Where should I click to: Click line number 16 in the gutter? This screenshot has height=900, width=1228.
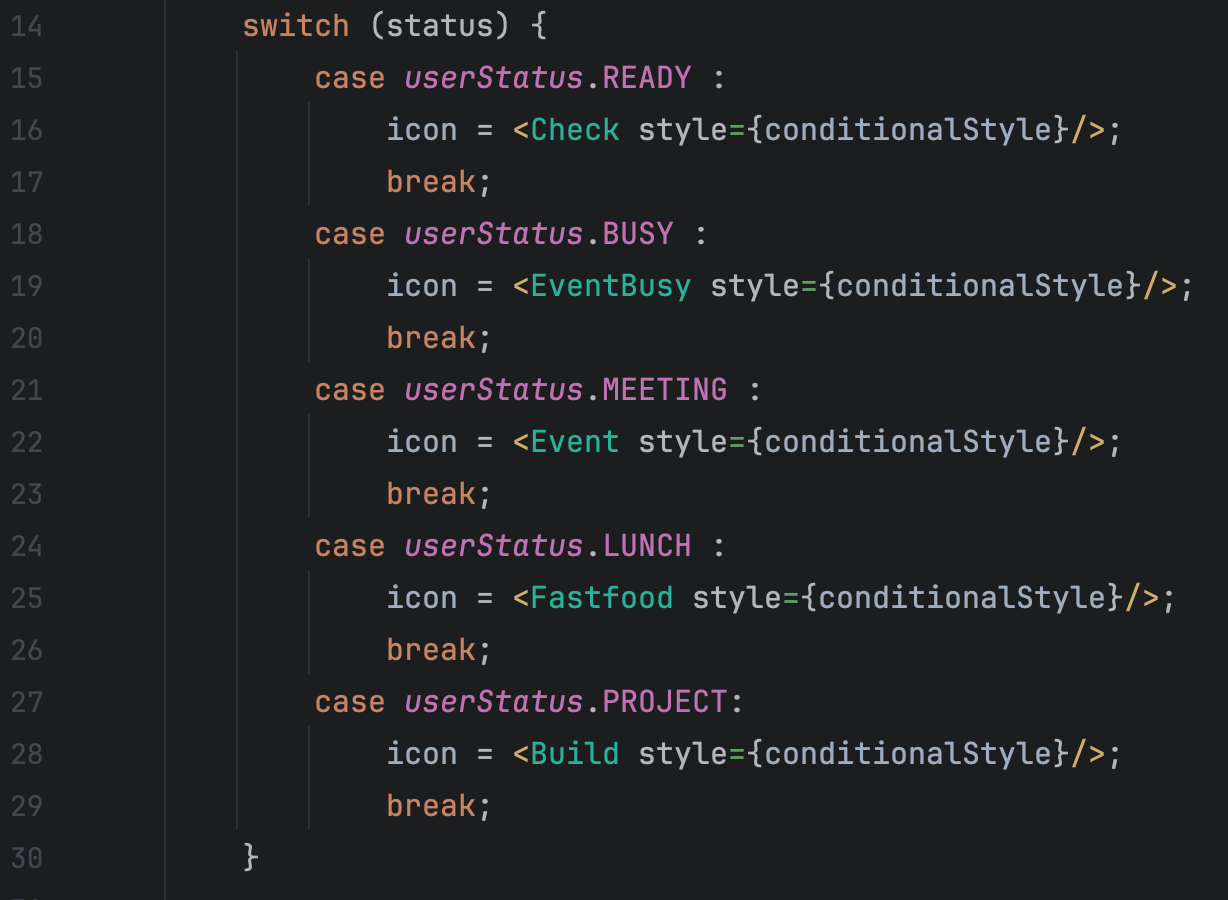(x=26, y=129)
